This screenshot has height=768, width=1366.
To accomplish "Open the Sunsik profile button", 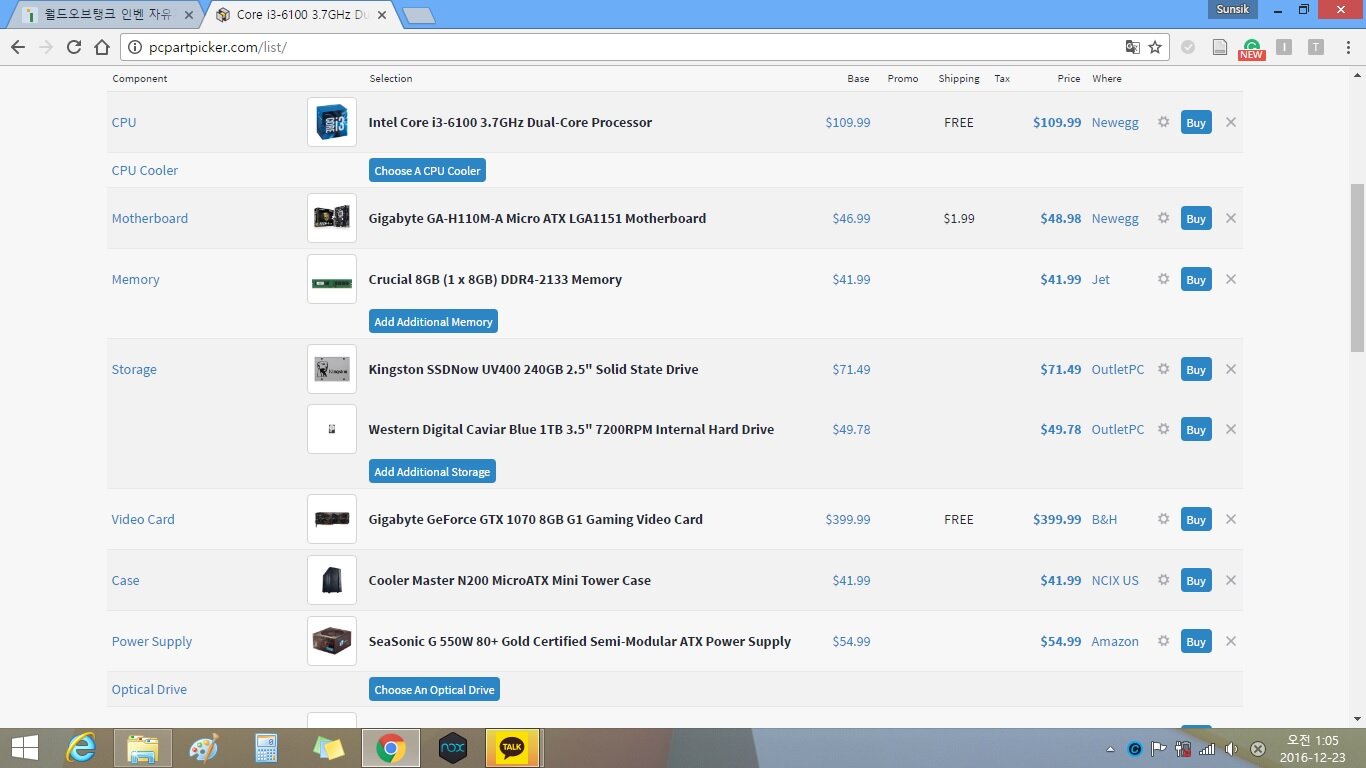I will coord(1233,9).
